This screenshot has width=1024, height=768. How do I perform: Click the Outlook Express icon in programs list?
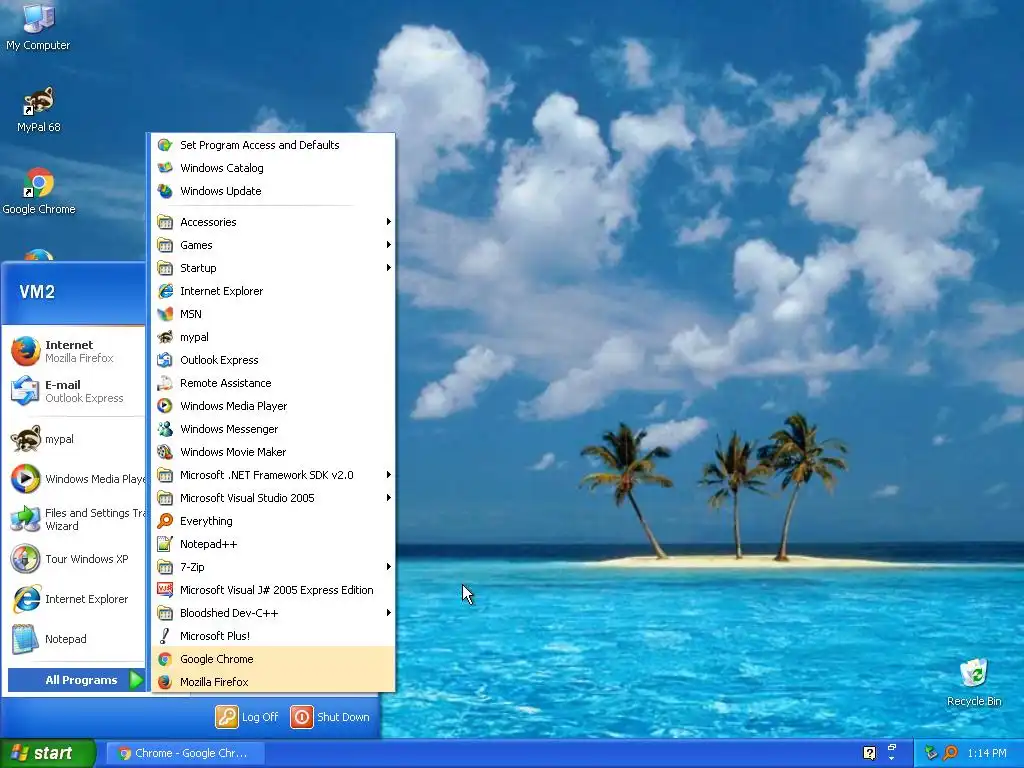pos(165,360)
